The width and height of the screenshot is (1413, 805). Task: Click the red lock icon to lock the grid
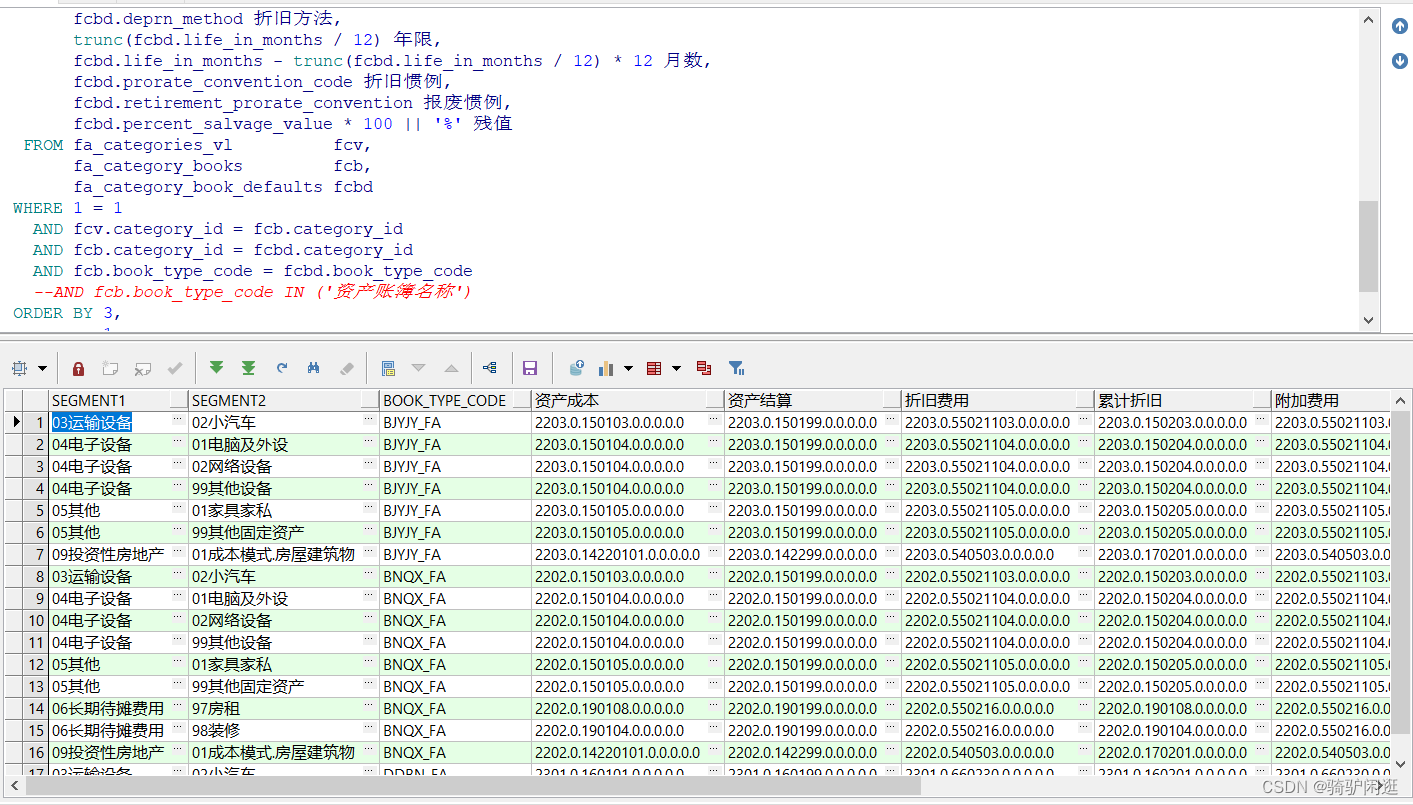point(78,368)
